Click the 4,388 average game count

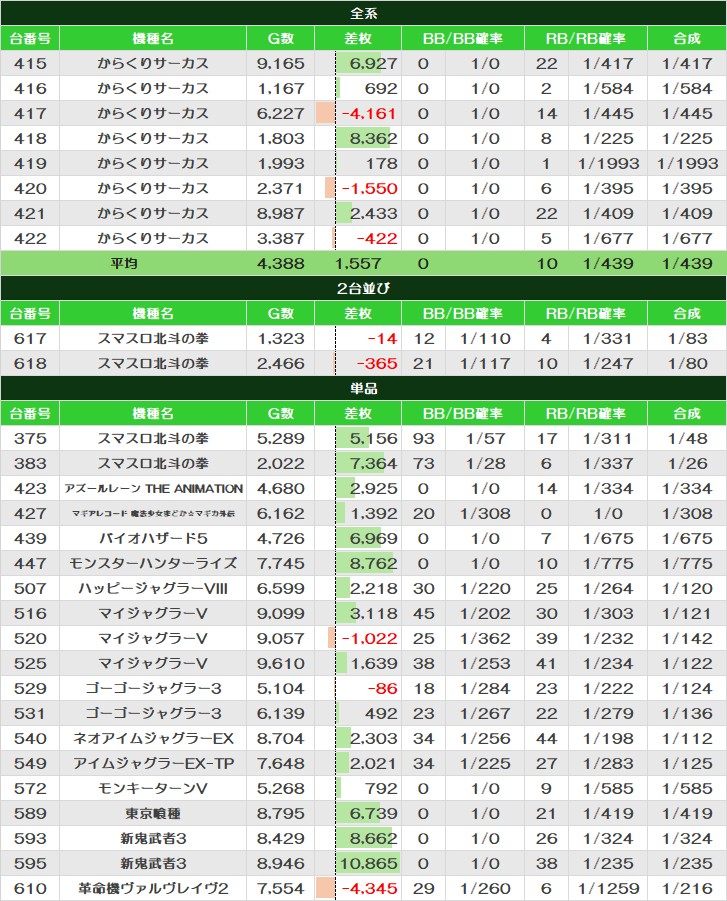pyautogui.click(x=280, y=263)
